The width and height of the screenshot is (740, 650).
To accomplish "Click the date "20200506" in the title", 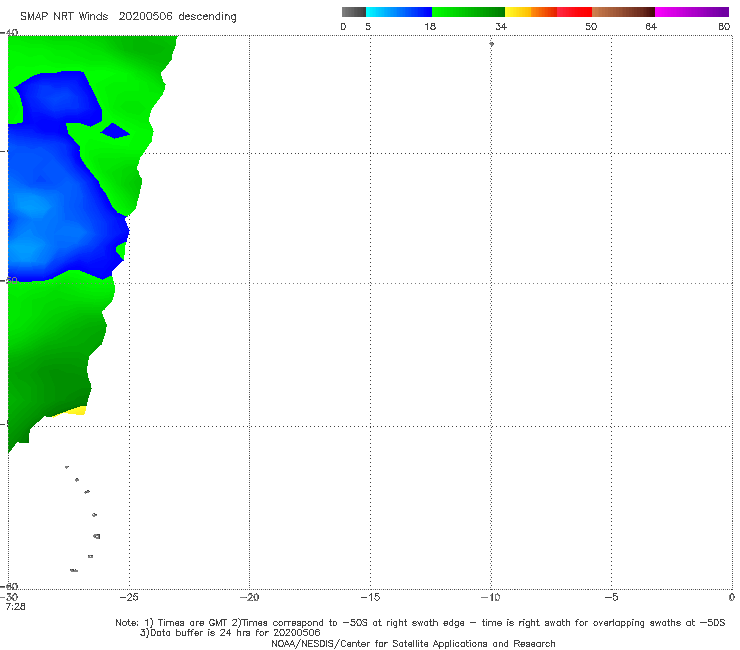I will (x=145, y=17).
